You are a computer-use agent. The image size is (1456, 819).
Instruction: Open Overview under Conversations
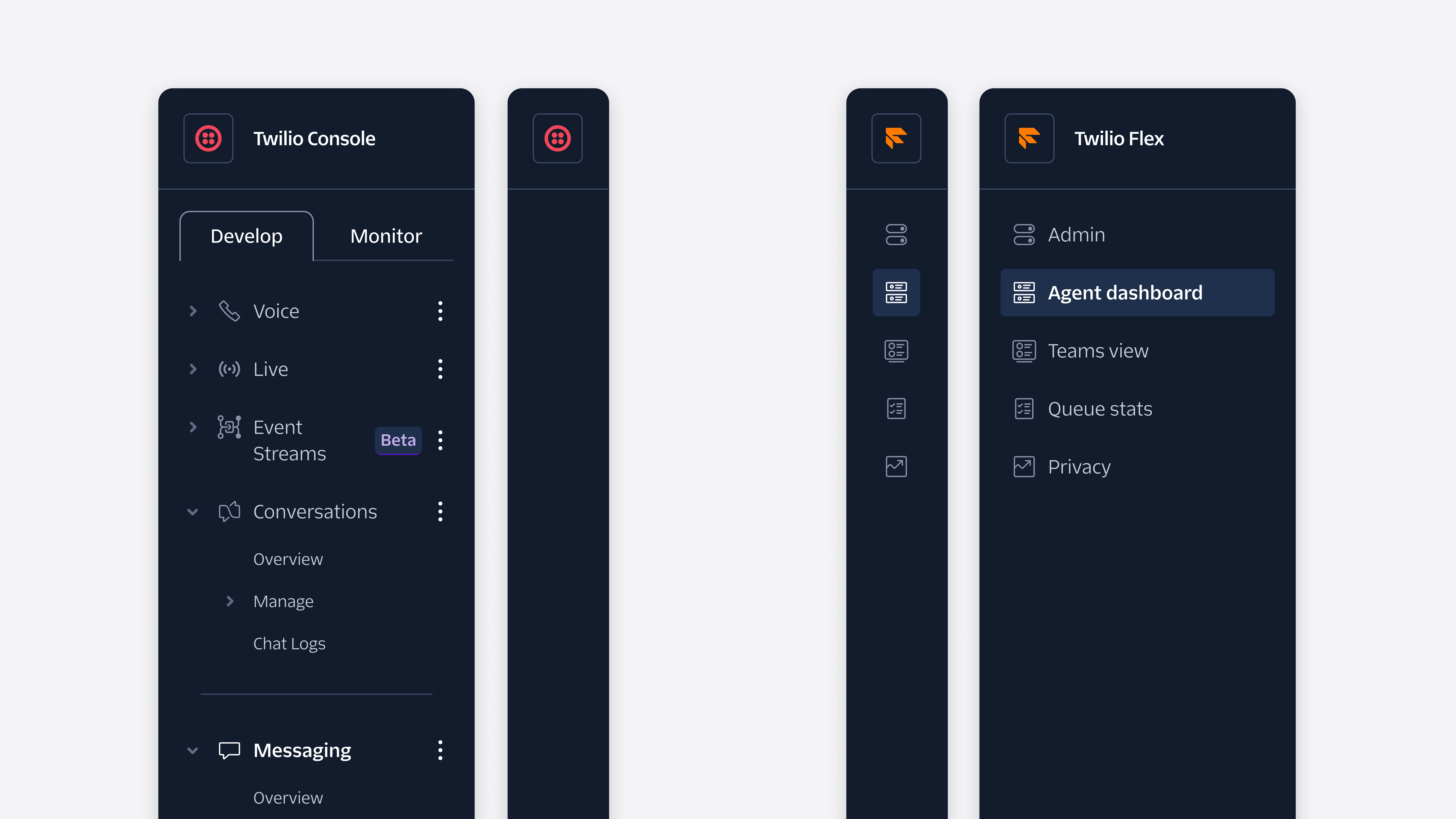point(288,558)
